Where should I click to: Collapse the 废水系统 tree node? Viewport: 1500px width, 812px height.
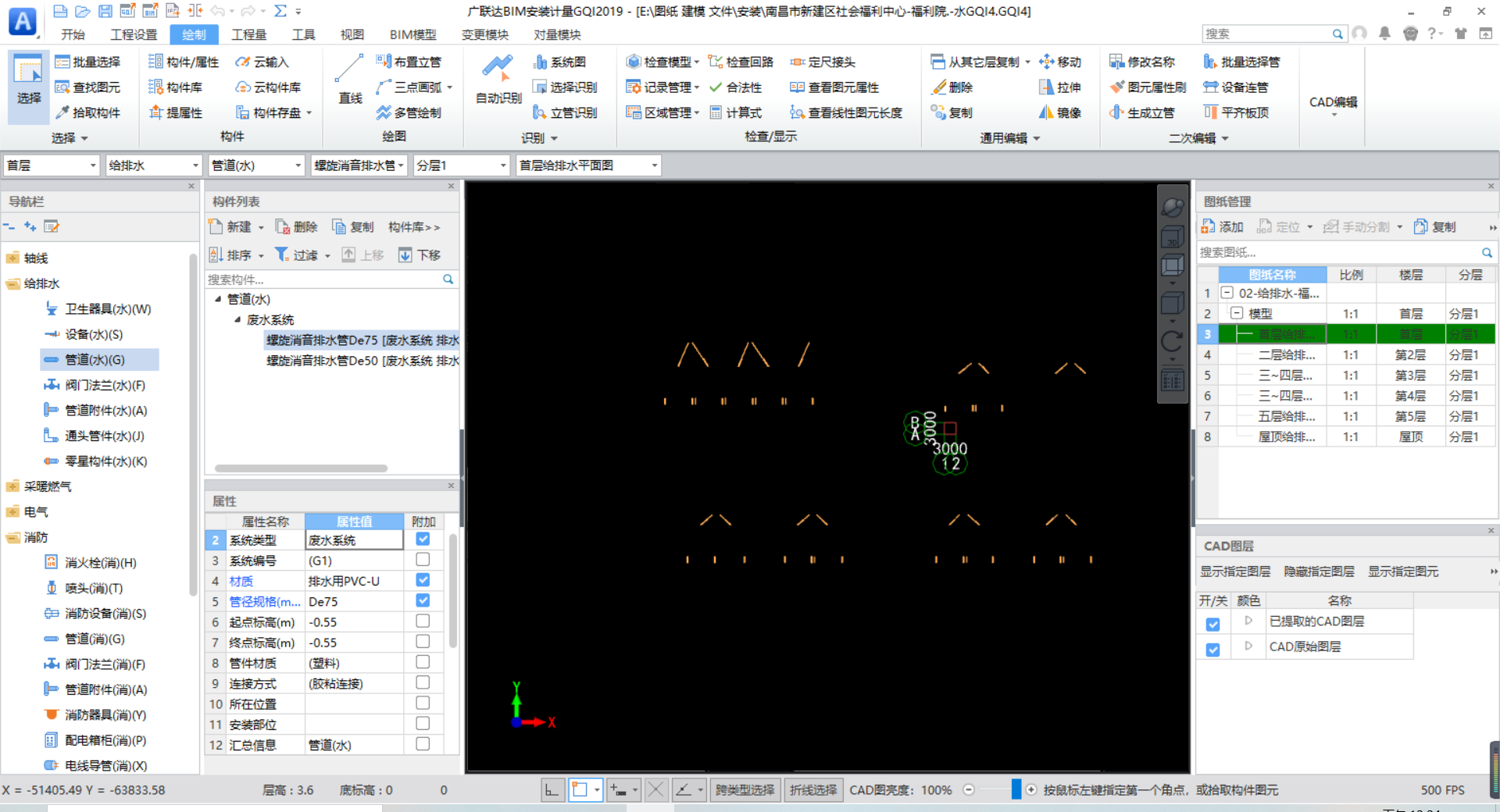tap(237, 319)
